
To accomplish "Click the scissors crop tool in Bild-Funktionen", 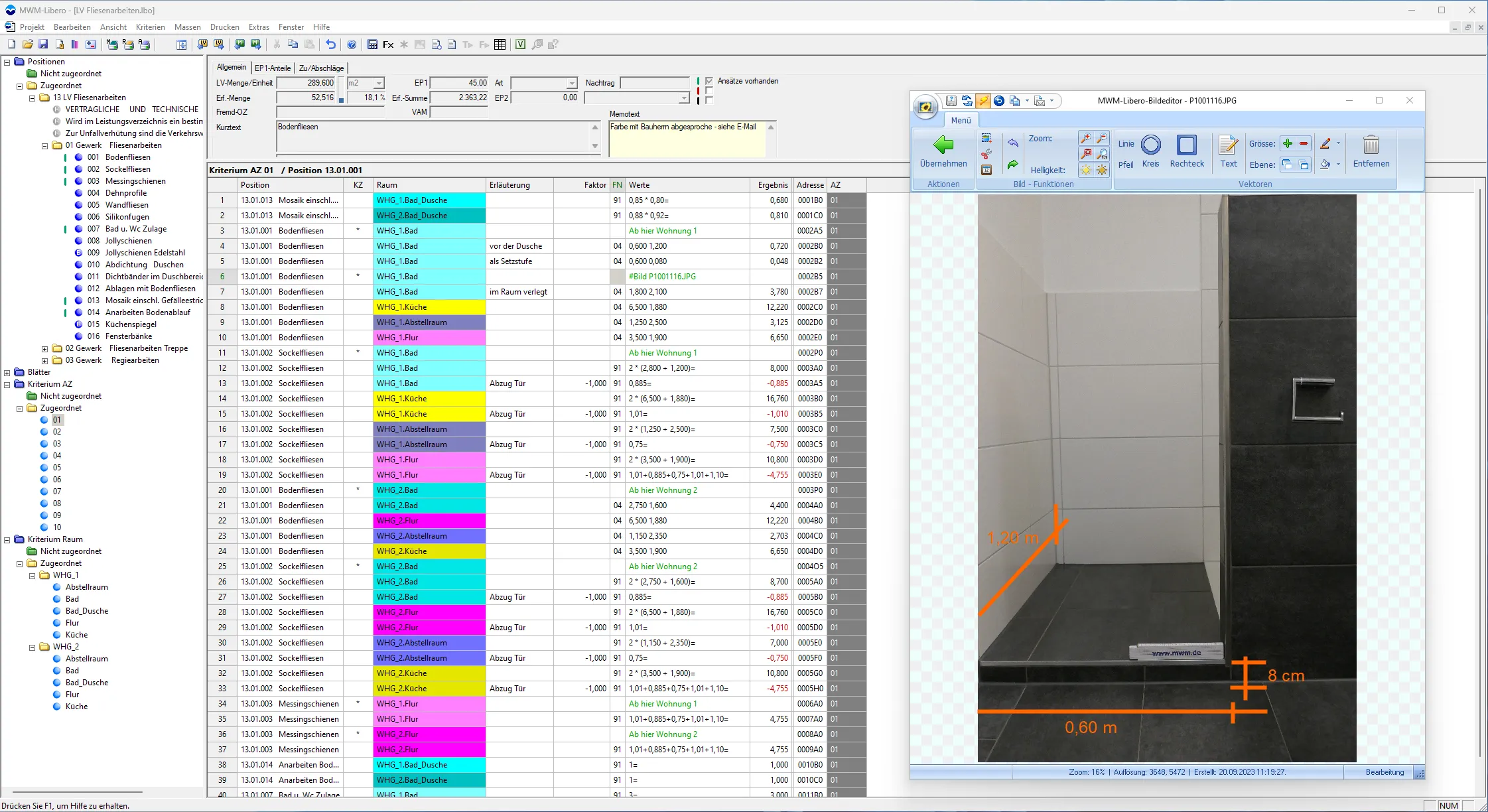I will [x=986, y=154].
